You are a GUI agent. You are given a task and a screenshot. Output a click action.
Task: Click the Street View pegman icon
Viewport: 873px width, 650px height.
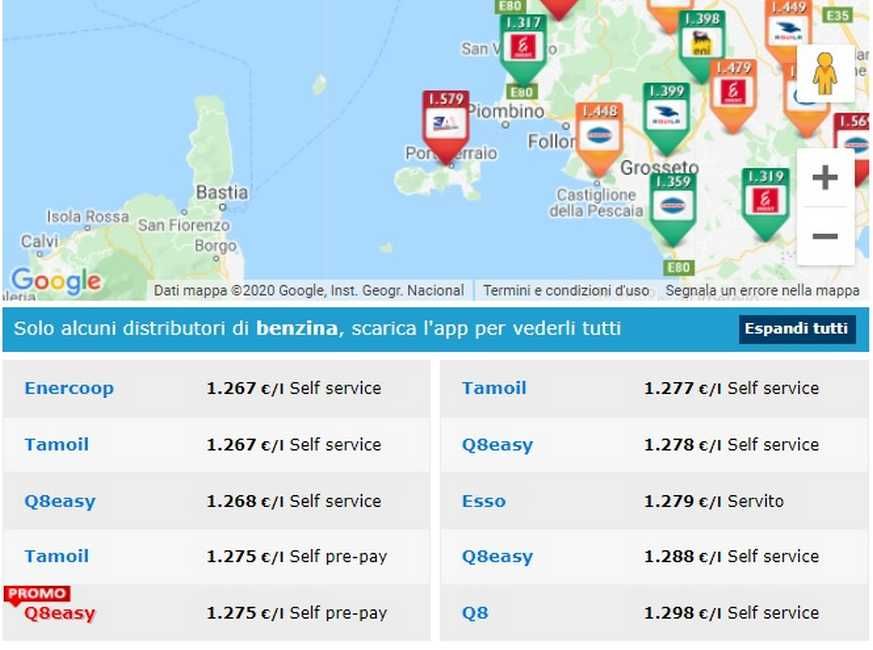tap(825, 74)
